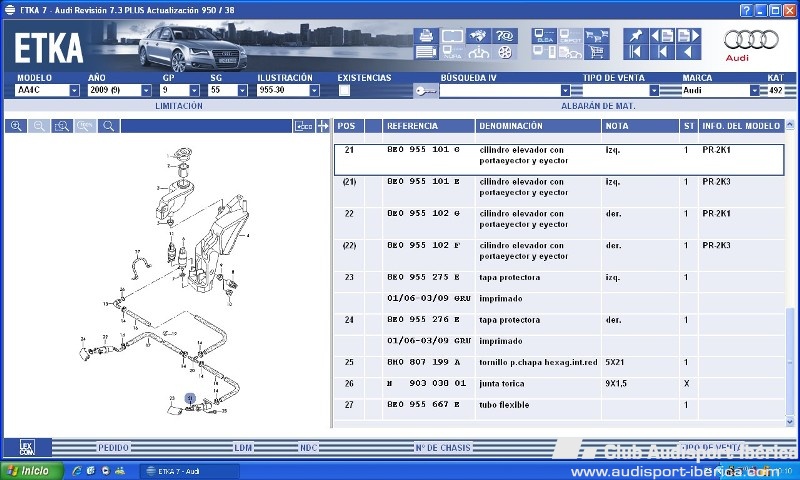Select part row 8E0 955 101 C
Image resolution: width=800 pixels, height=480 pixels.
point(559,160)
